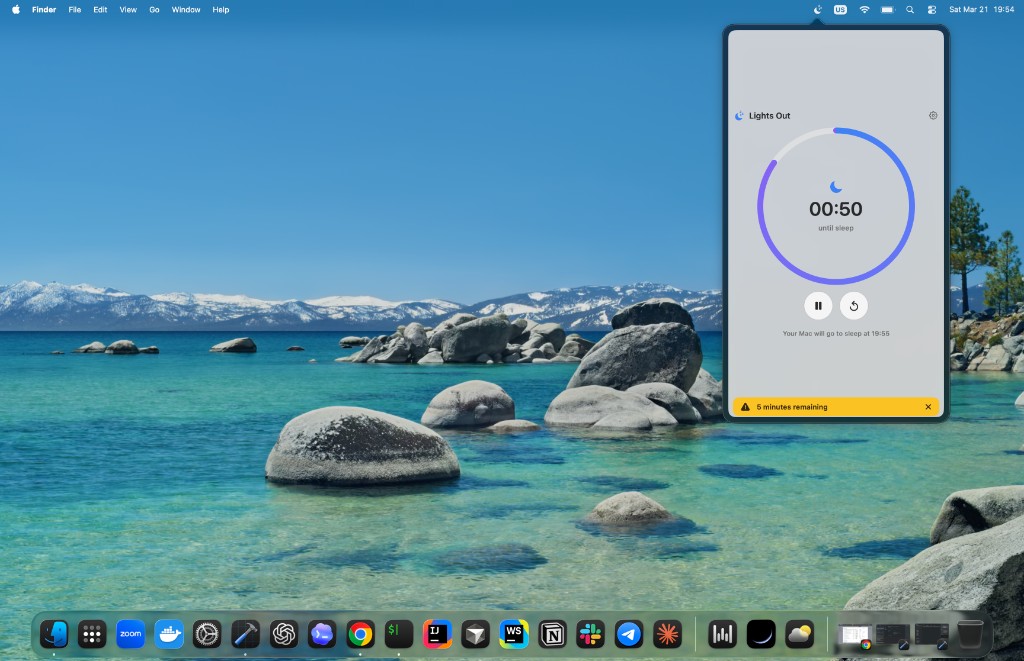This screenshot has width=1024, height=661.
Task: Reset the sleep timer countdown
Action: click(854, 306)
